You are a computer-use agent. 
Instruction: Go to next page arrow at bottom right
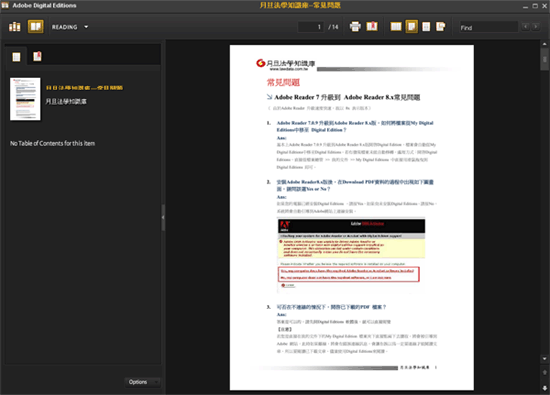click(544, 388)
